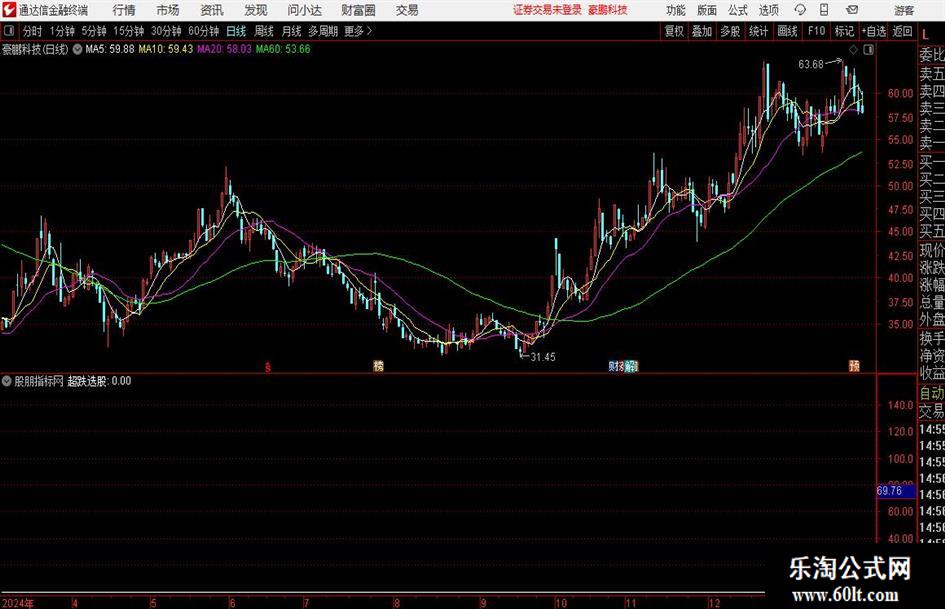Open the 交易 menu
This screenshot has width=945, height=609.
tap(407, 10)
